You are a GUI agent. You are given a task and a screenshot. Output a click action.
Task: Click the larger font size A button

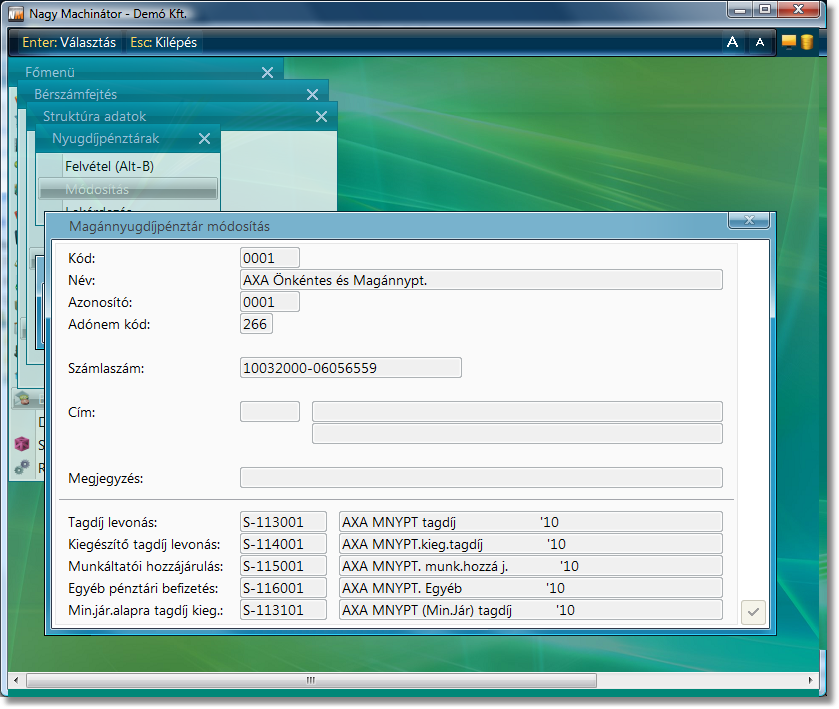click(732, 42)
